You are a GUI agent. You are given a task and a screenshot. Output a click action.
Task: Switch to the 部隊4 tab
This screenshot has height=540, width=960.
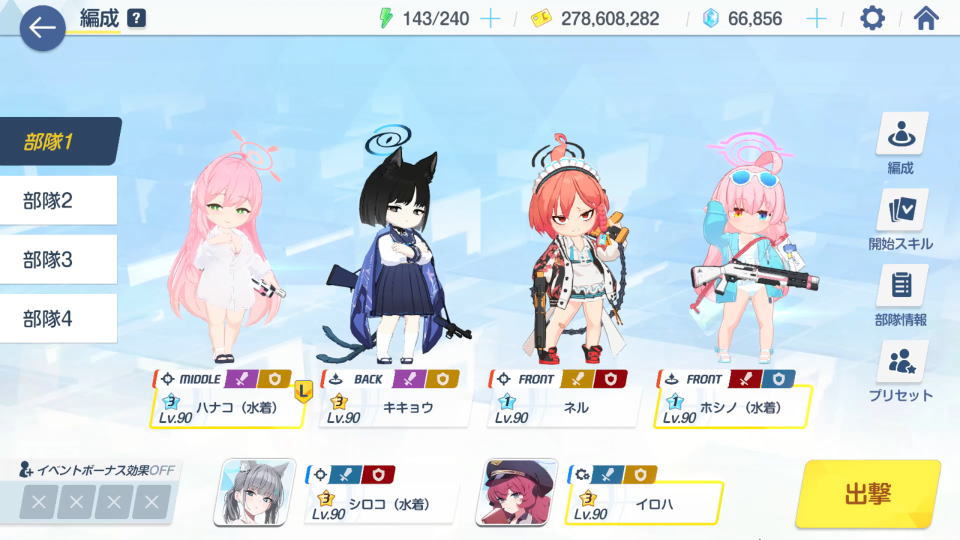pos(58,318)
